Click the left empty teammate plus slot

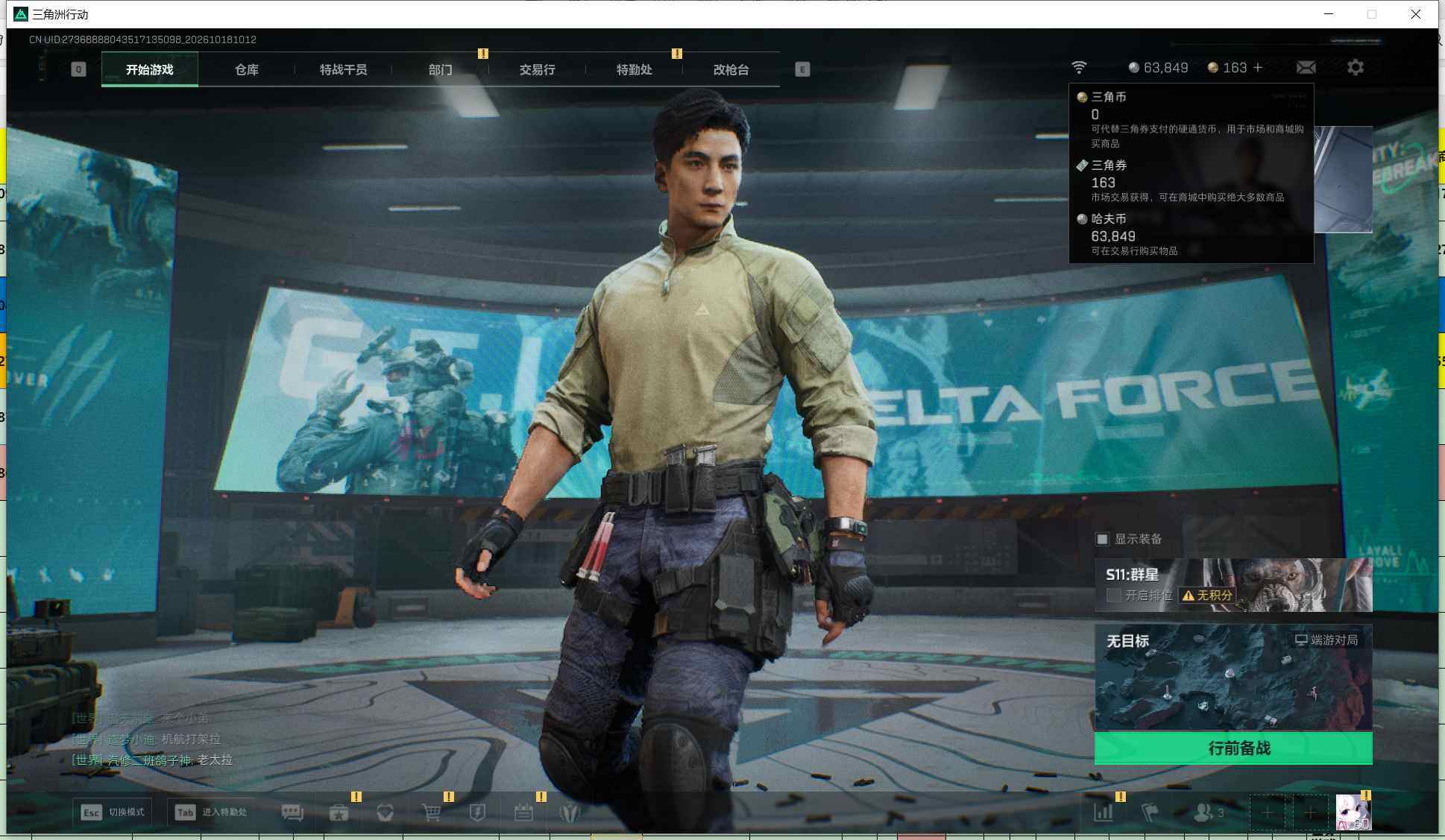(x=1267, y=812)
